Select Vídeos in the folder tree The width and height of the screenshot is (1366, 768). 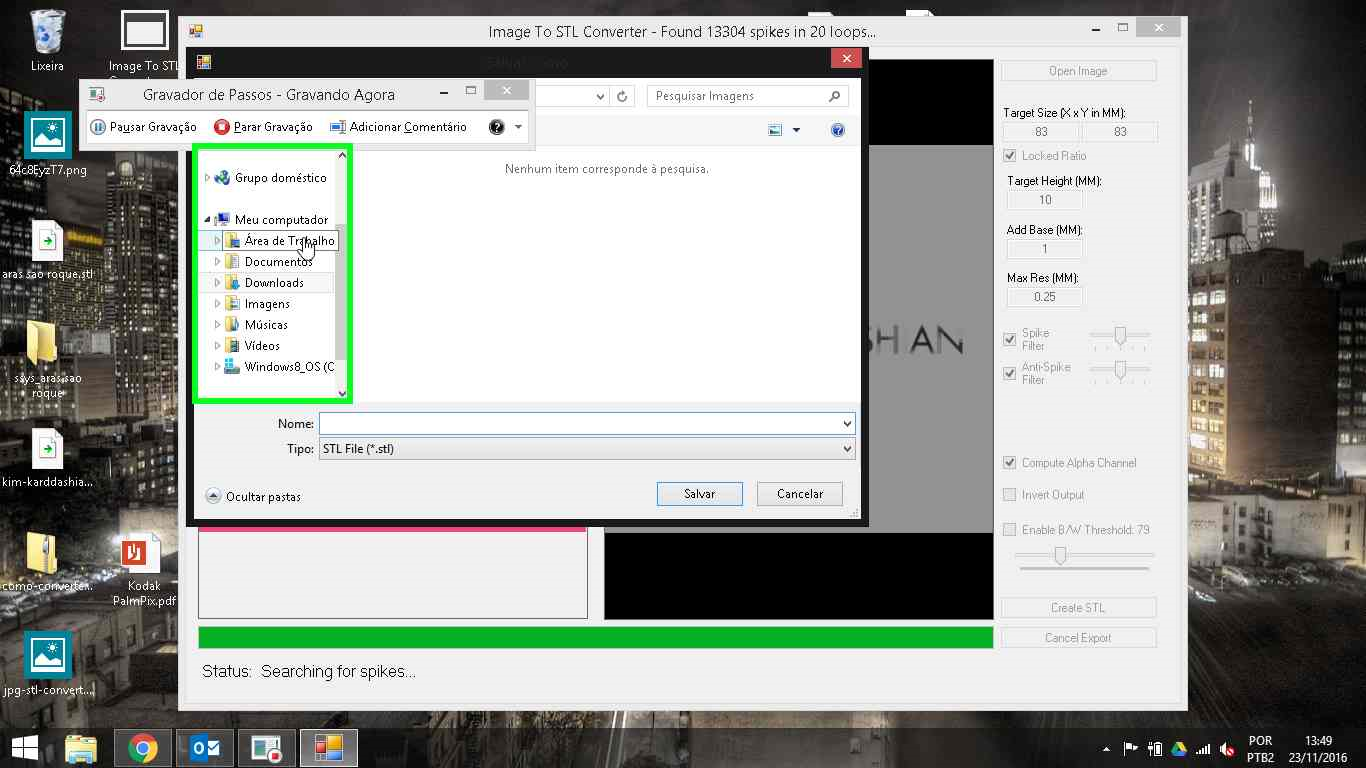pos(262,346)
